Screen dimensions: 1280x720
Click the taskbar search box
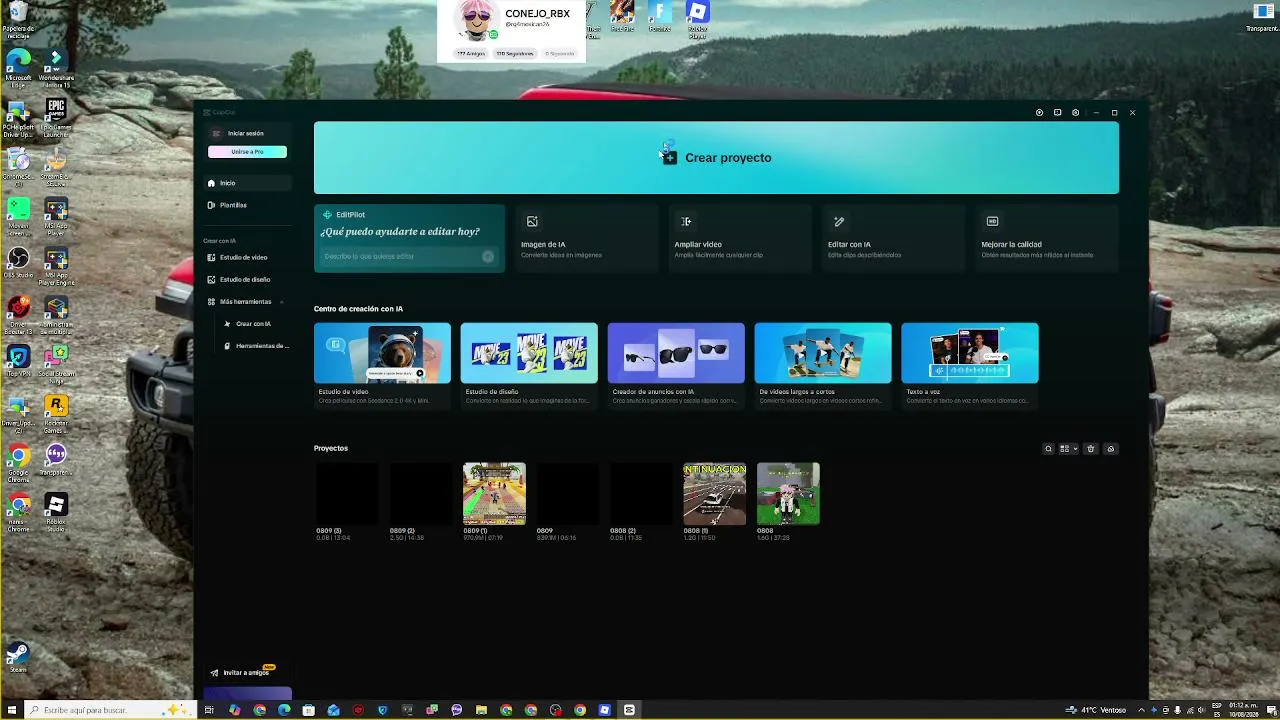[108, 710]
